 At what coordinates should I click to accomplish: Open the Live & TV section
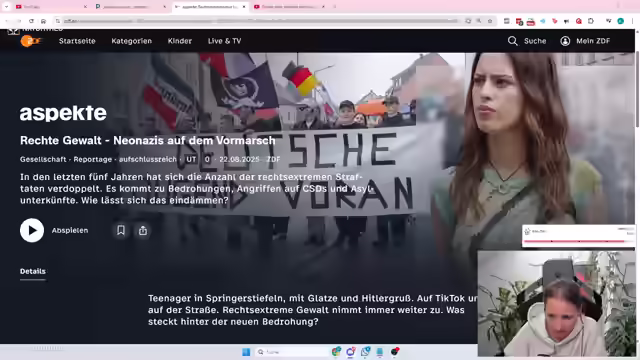[224, 41]
